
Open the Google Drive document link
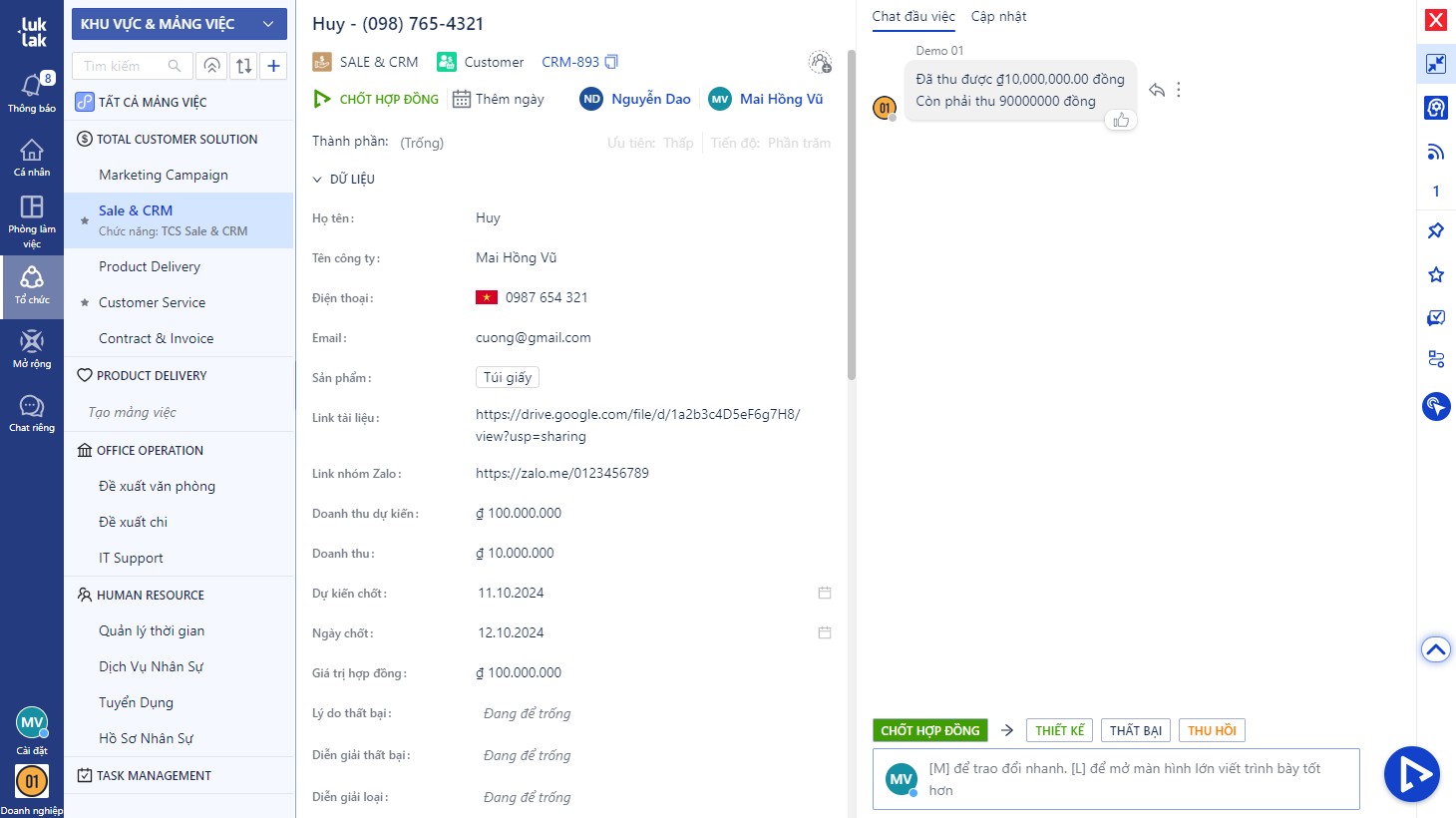click(x=637, y=414)
